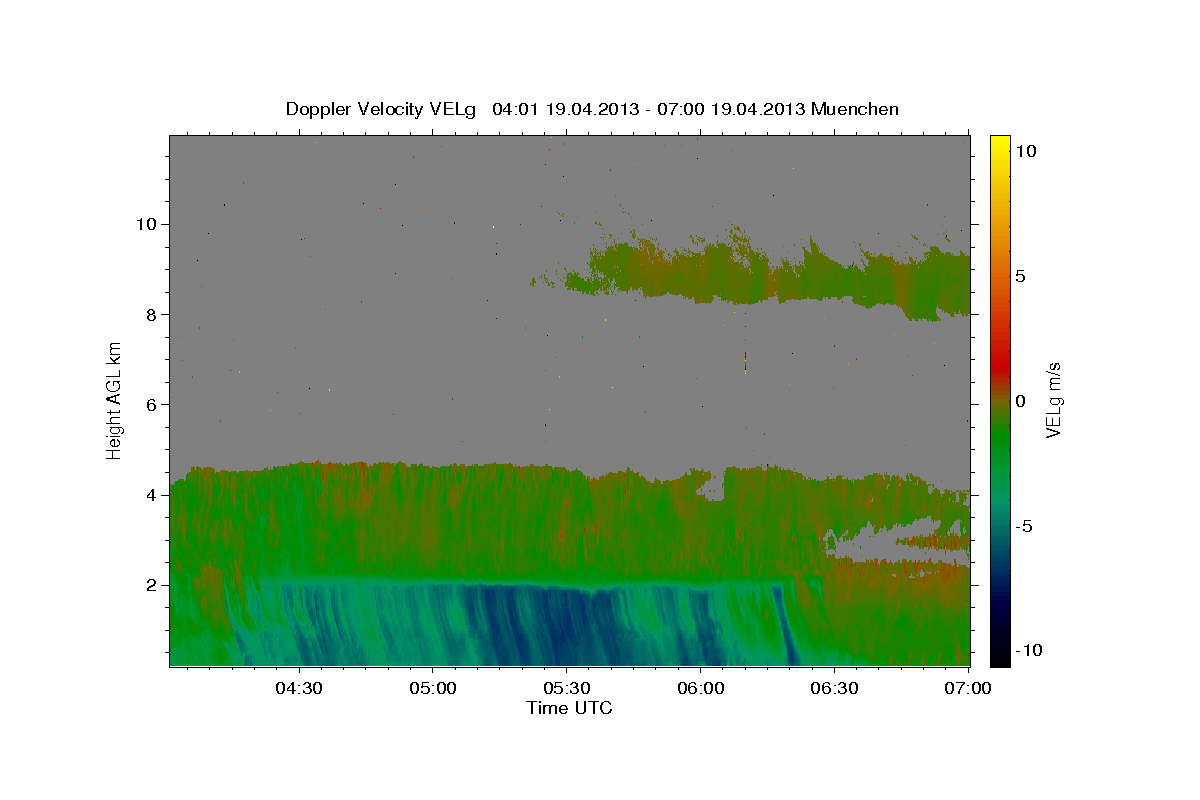Click the 'VELg m/s' colorbar title
Screen dimensions: 1200x800
(1053, 400)
